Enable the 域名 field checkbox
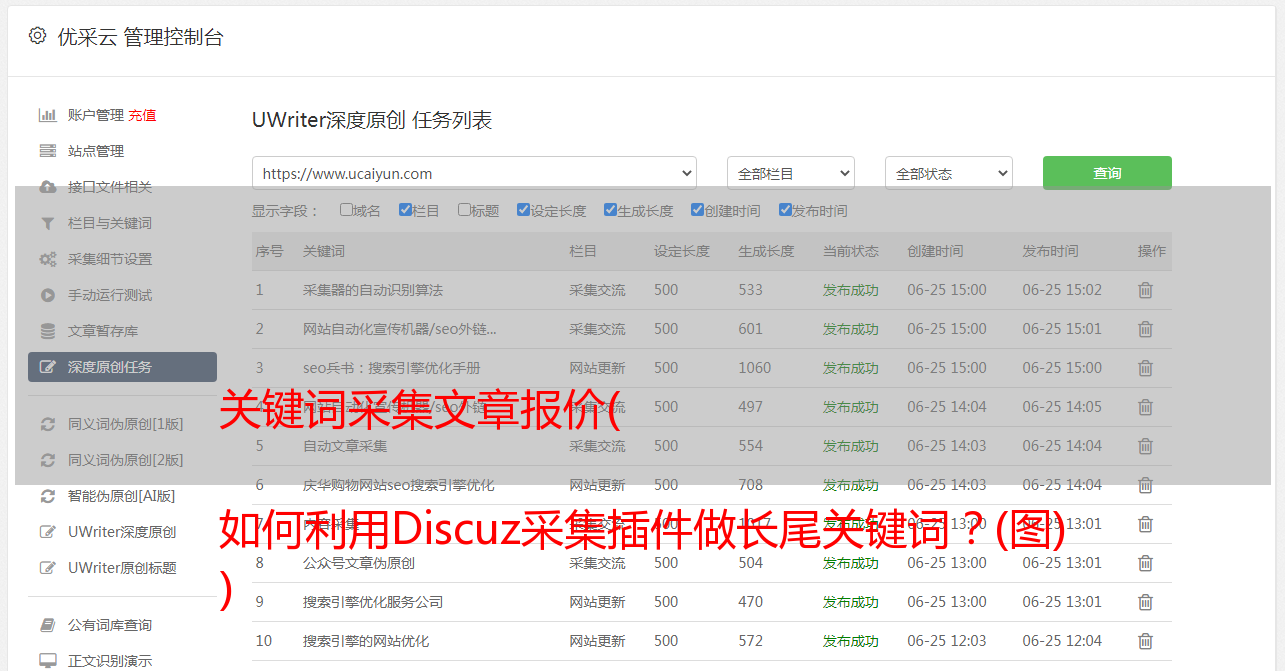 (346, 210)
